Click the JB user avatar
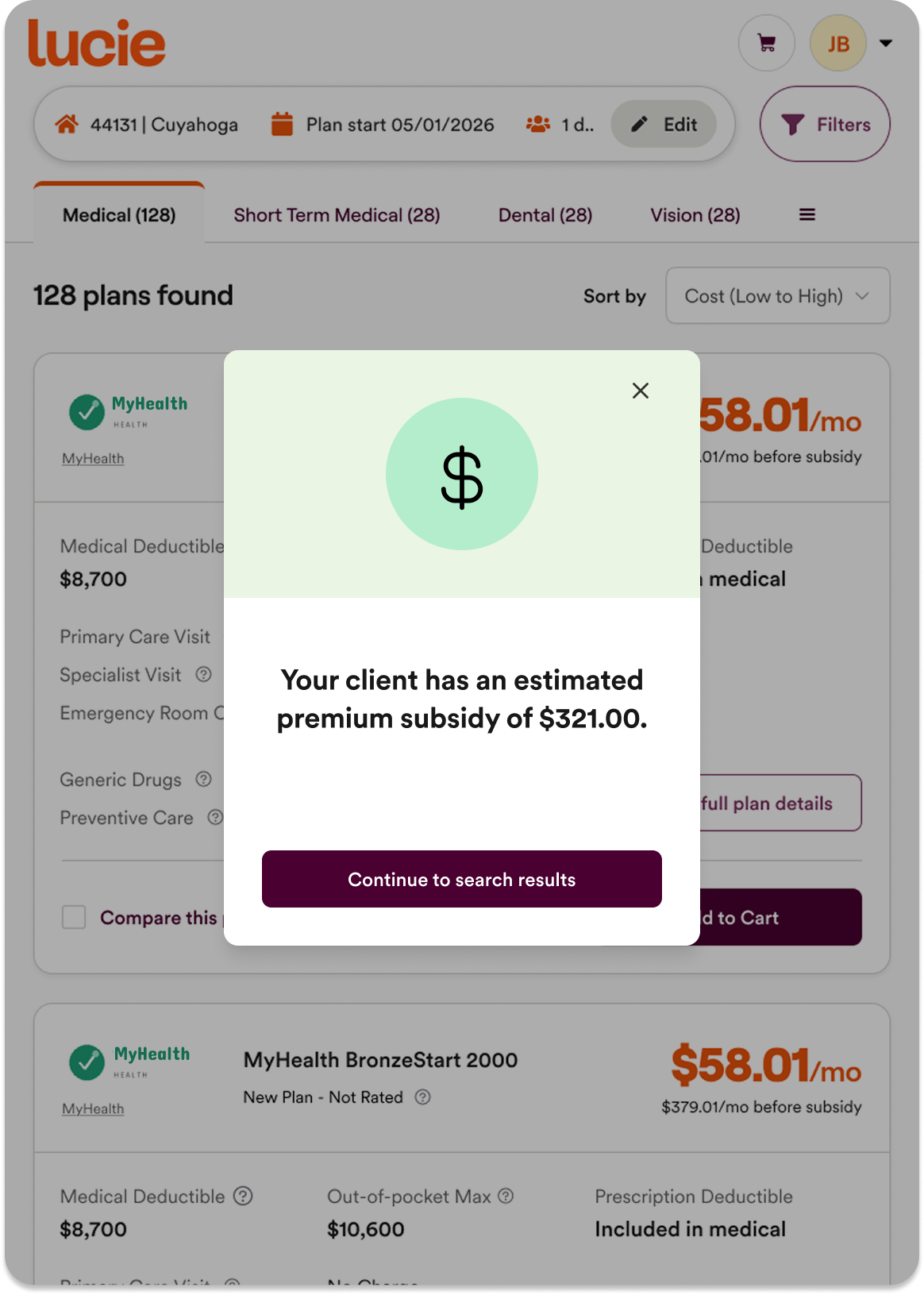924x1295 pixels. [x=838, y=43]
